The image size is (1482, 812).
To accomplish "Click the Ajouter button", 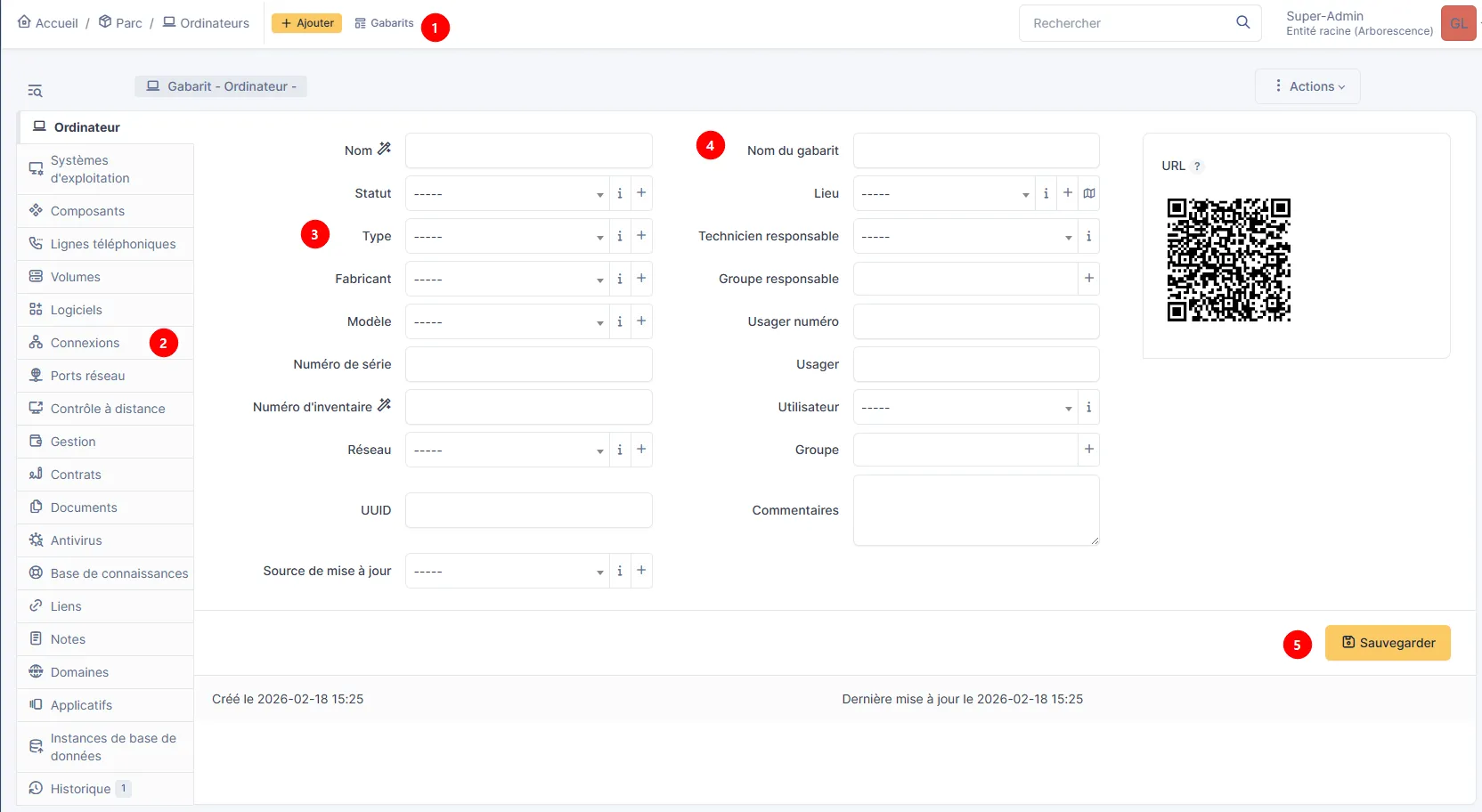I will [x=306, y=23].
